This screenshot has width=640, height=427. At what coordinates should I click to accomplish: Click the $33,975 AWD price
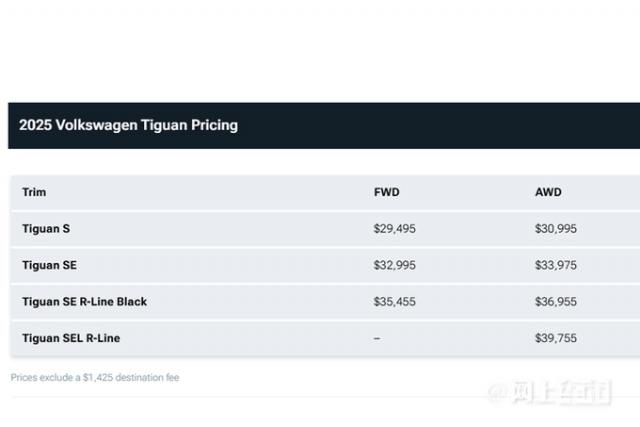point(555,265)
